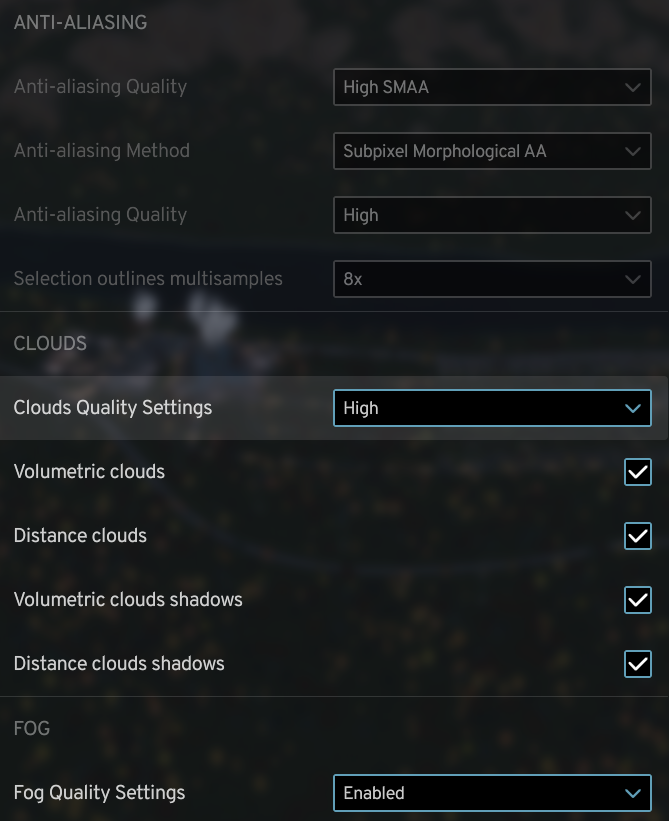This screenshot has width=669, height=821.
Task: Click the chevron on the Anti-aliasing Method field
Action: (633, 151)
